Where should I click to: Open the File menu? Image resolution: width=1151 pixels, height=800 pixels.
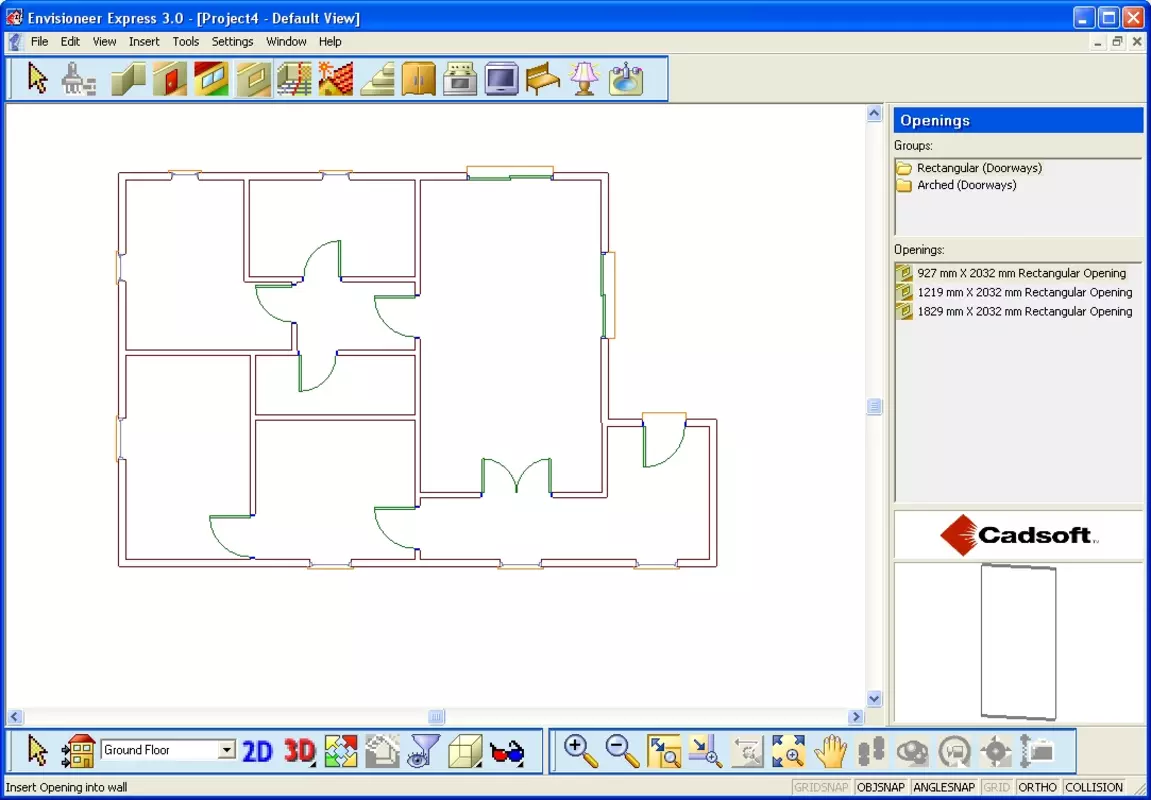click(x=40, y=42)
